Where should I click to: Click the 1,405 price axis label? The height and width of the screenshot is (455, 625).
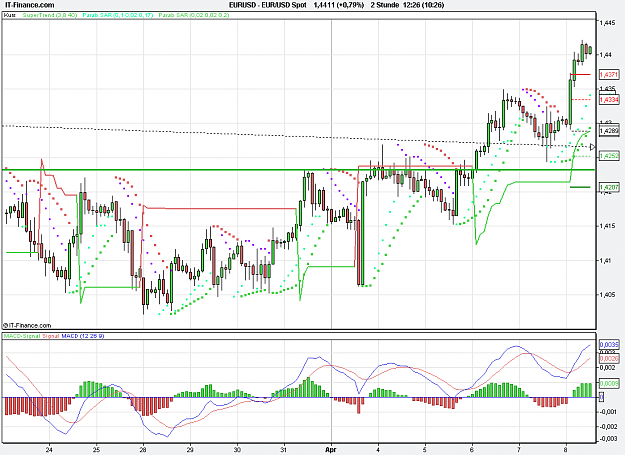click(607, 294)
